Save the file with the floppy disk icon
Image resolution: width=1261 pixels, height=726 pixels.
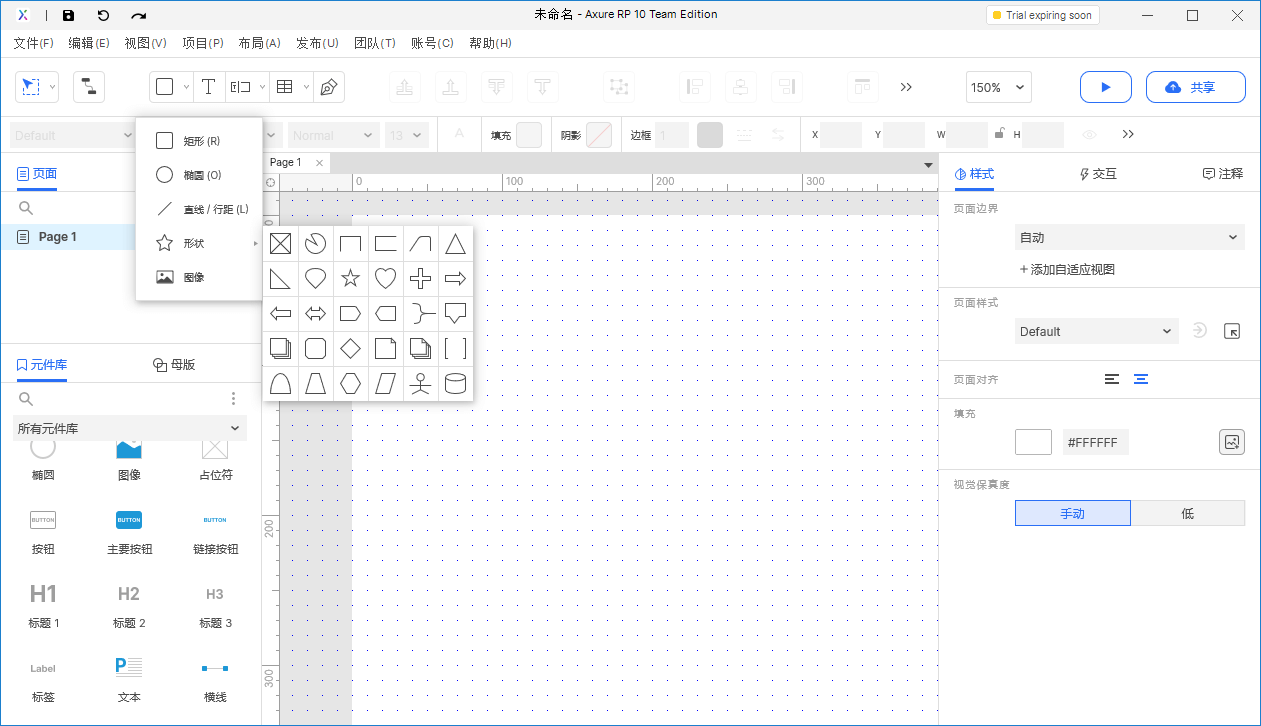[x=68, y=15]
